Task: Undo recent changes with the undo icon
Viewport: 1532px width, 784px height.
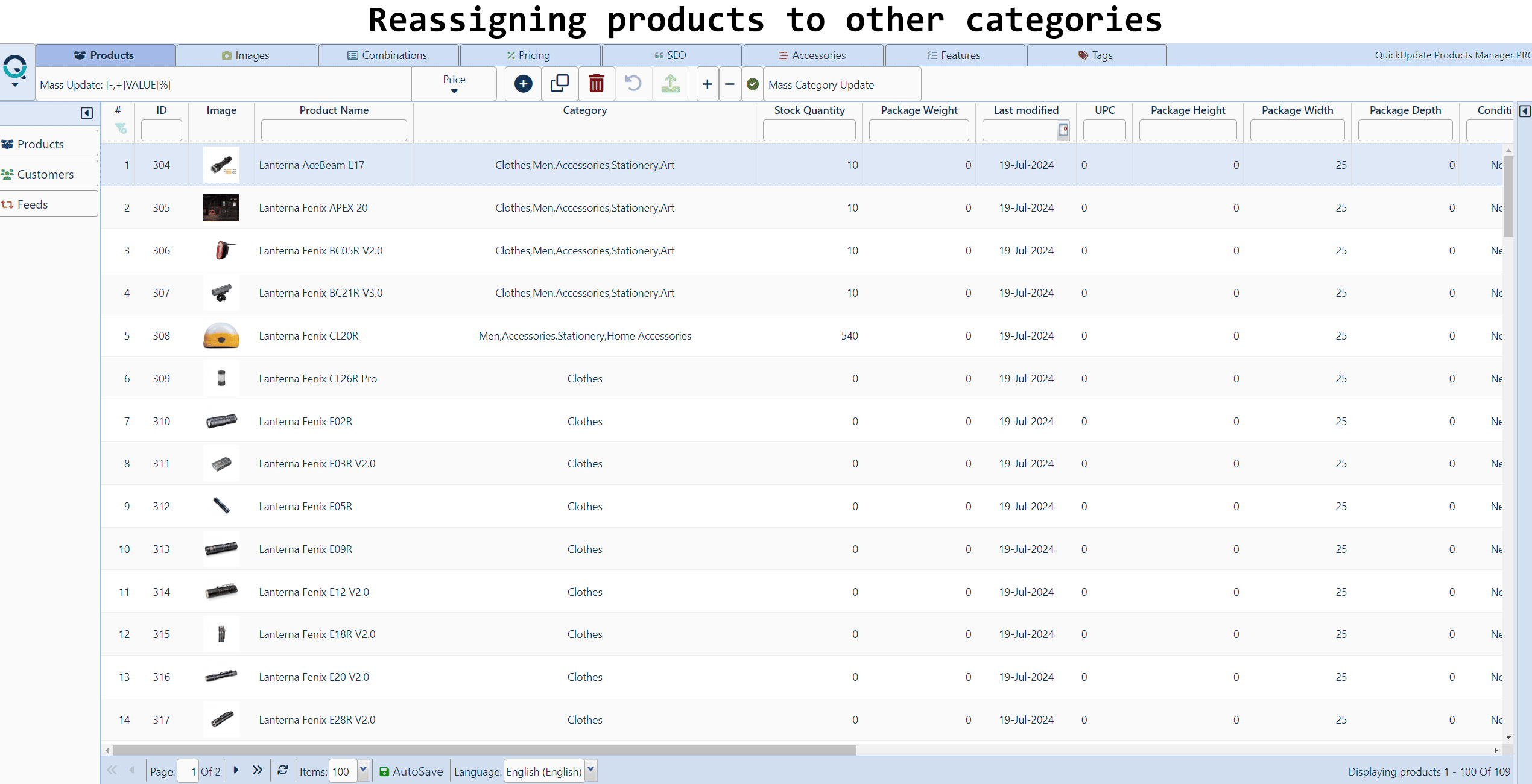Action: click(633, 84)
